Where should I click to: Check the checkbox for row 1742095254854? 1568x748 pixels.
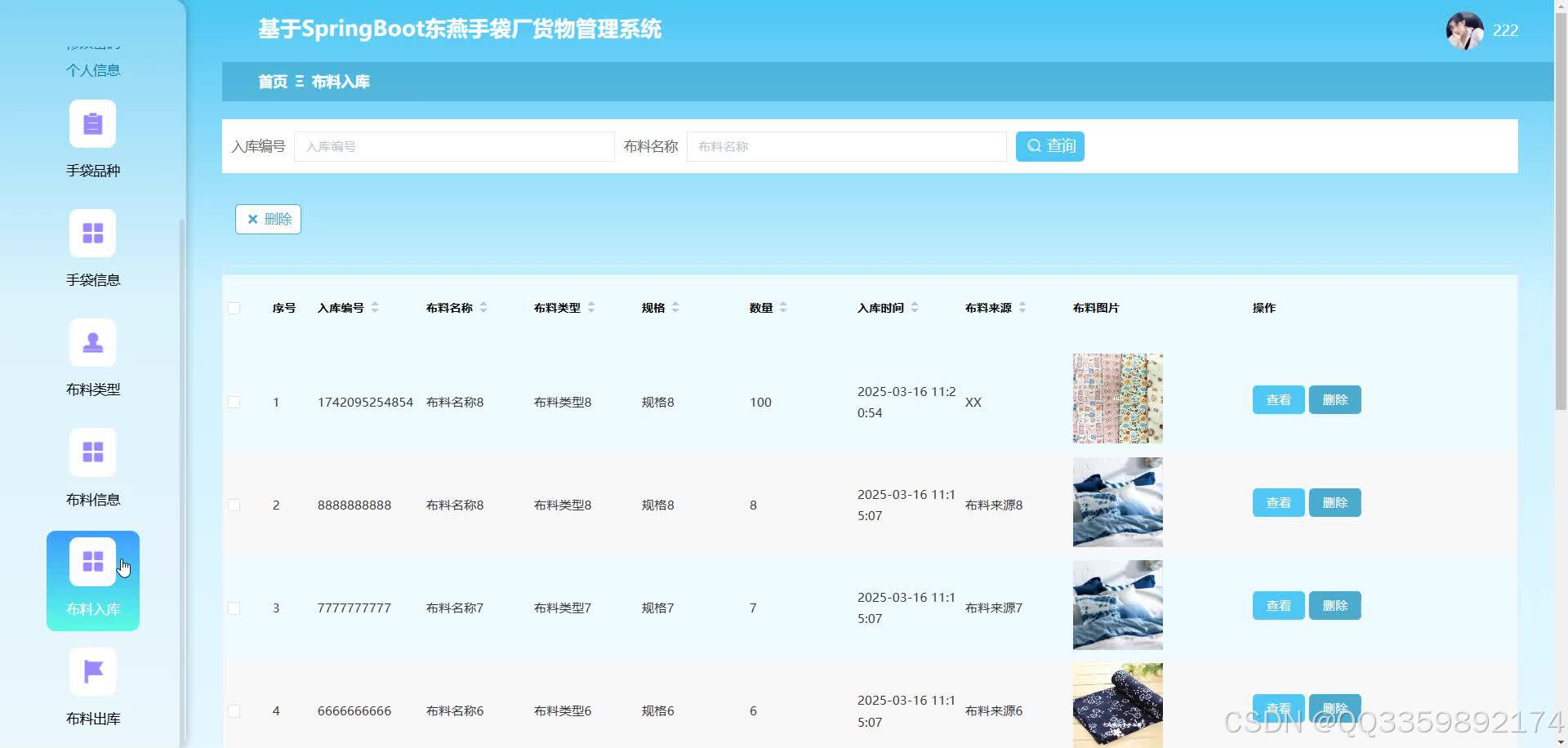tap(234, 402)
